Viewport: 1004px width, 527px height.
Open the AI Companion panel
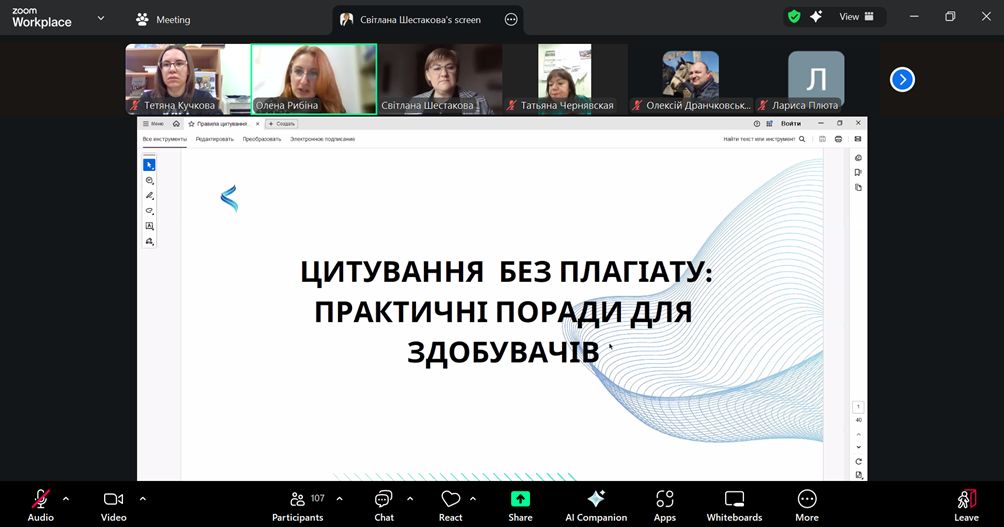(596, 504)
